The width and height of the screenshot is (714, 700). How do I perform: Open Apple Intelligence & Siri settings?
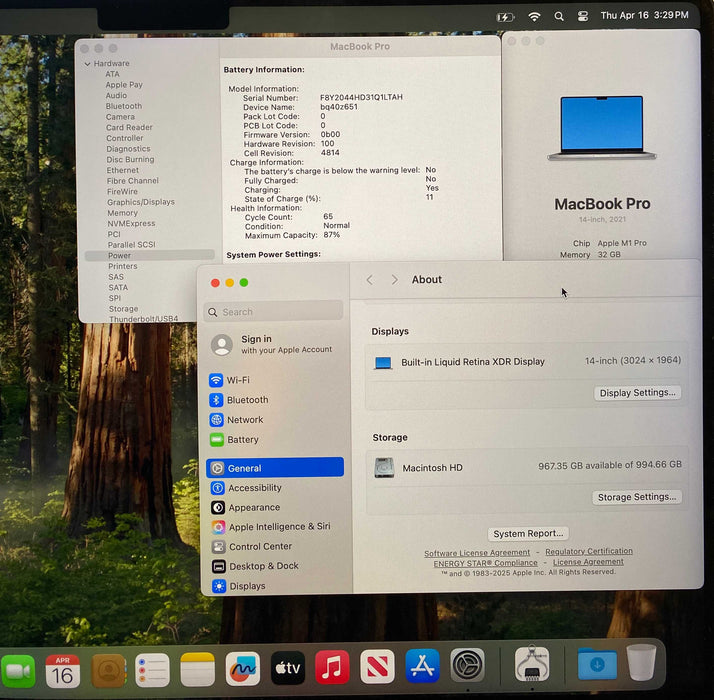[x=275, y=527]
